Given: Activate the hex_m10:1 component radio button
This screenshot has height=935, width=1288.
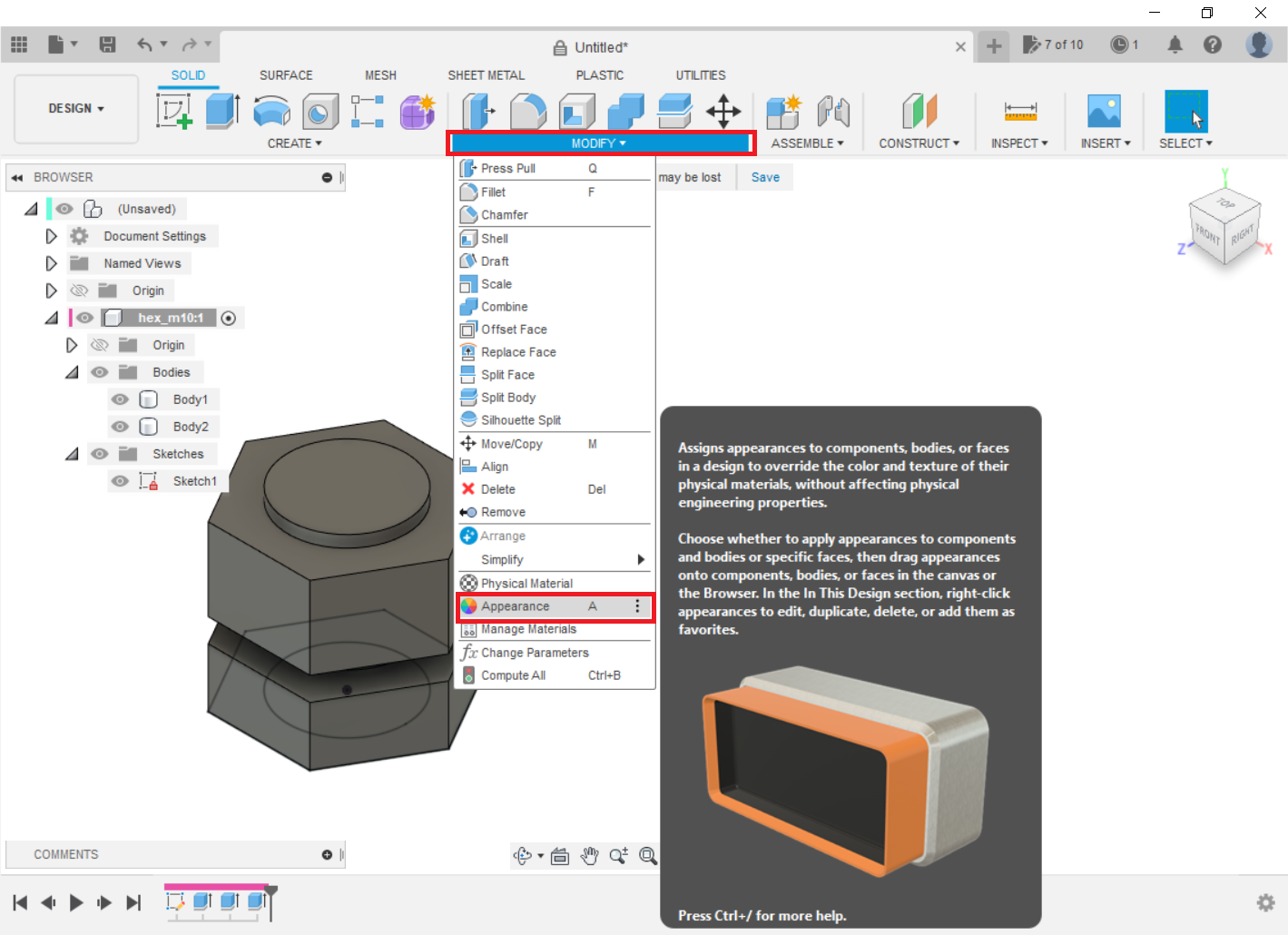Looking at the screenshot, I should tap(229, 318).
